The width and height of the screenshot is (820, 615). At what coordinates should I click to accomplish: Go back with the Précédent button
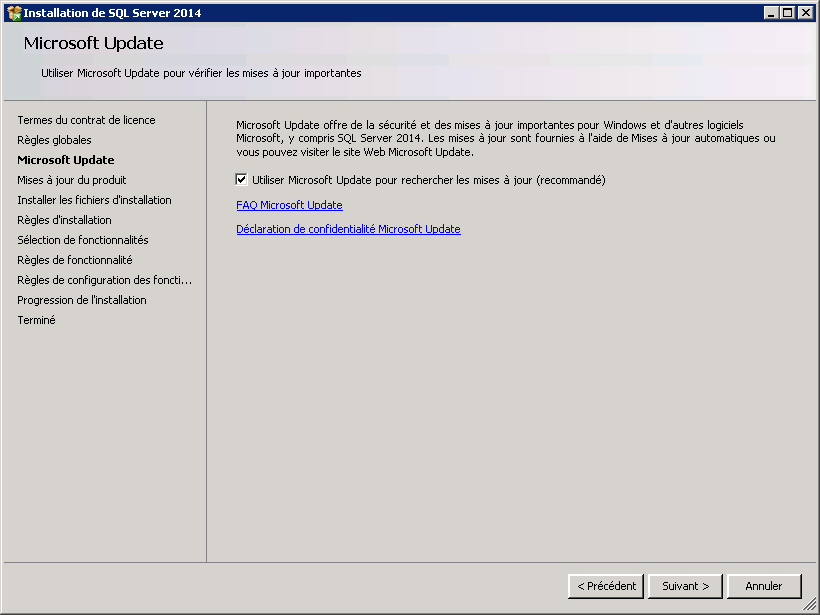(x=605, y=586)
